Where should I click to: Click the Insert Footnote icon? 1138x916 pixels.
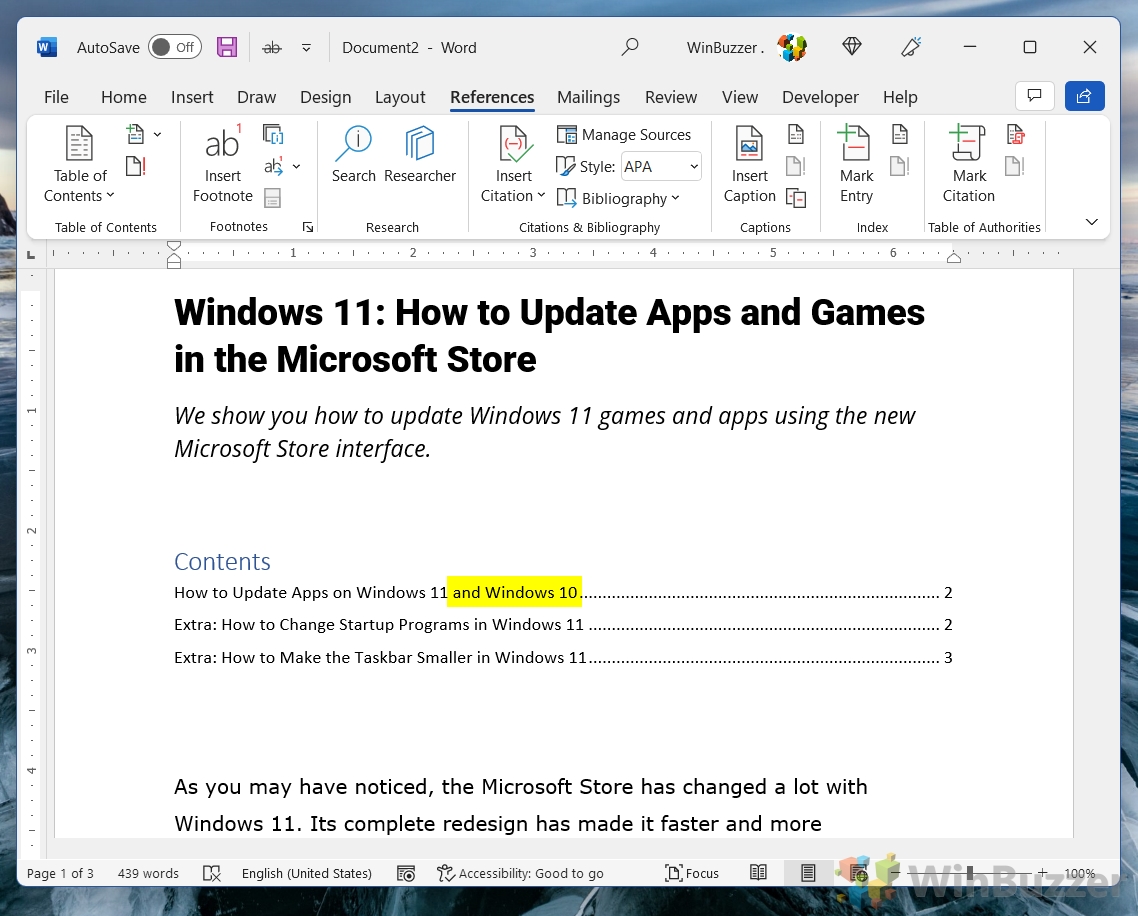(222, 145)
